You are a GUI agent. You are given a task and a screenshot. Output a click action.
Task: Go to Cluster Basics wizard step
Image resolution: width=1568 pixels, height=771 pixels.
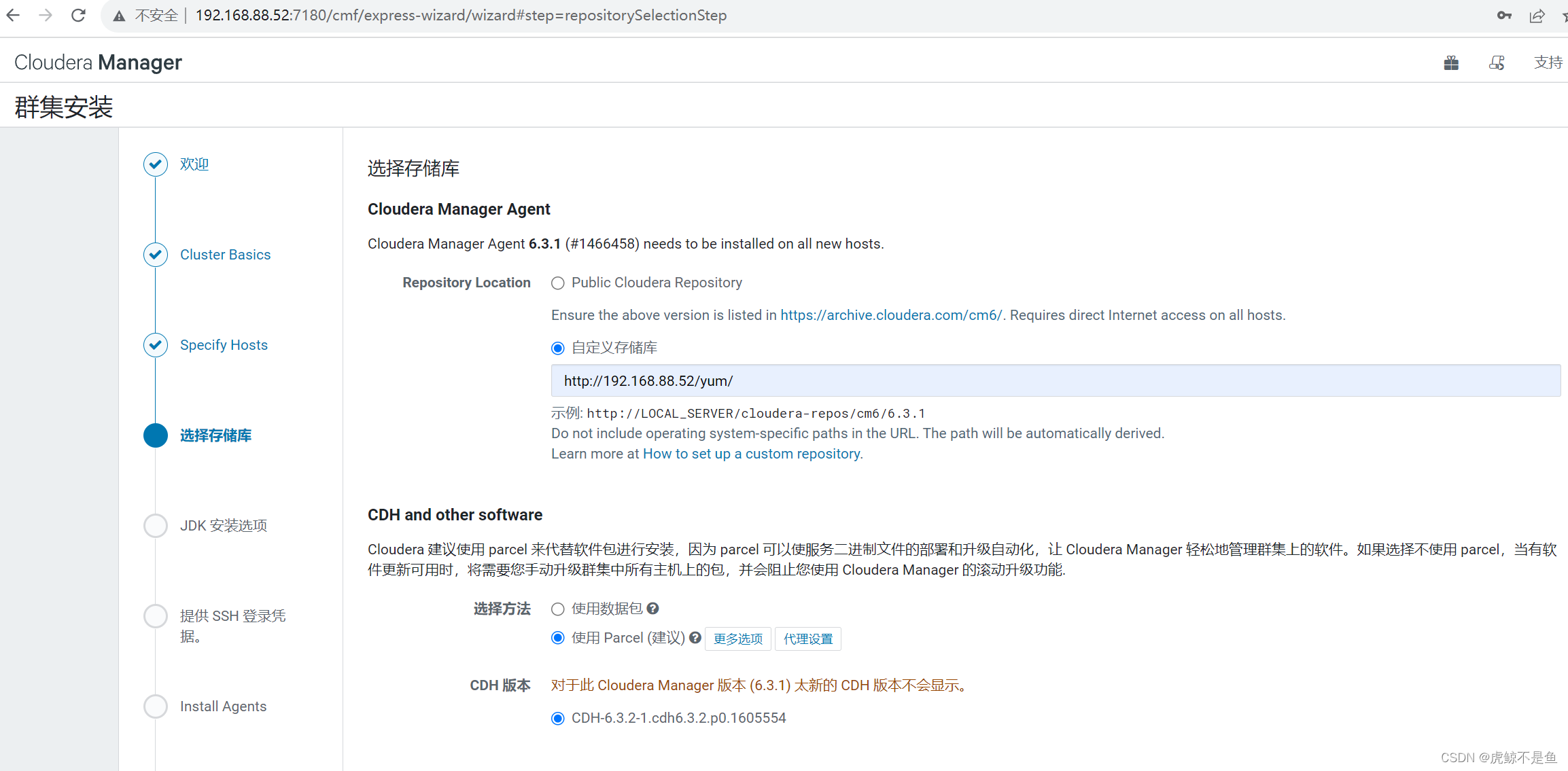[225, 255]
